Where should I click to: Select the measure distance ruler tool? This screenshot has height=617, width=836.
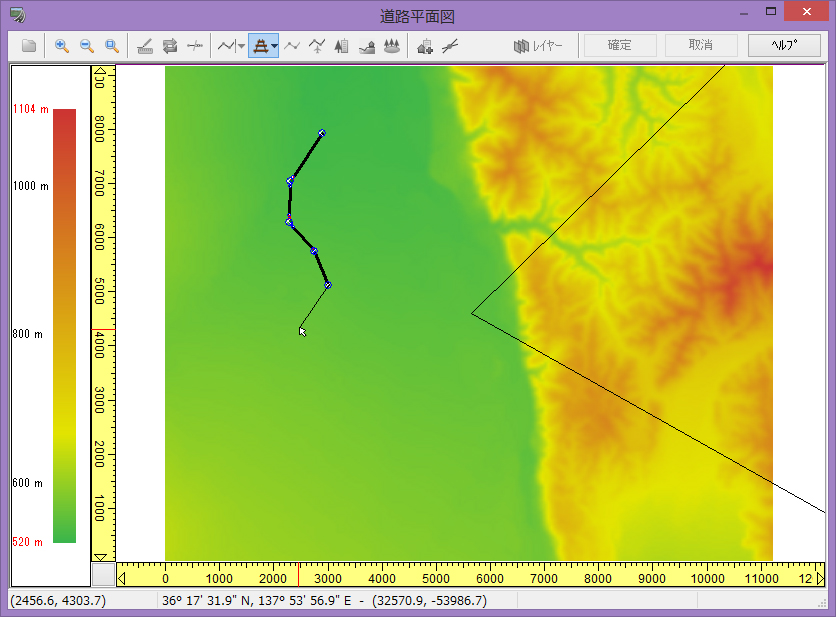tap(145, 46)
